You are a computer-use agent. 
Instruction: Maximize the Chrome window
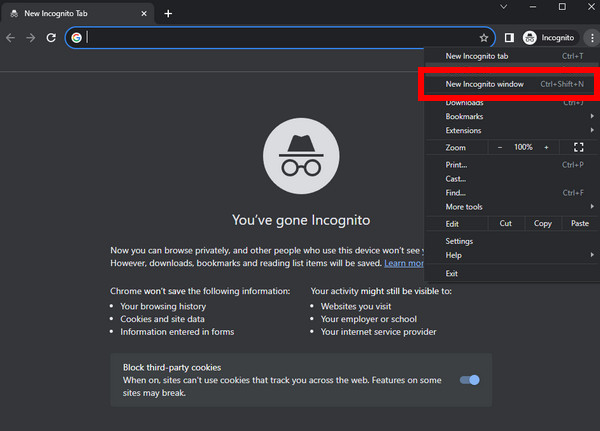pyautogui.click(x=562, y=7)
